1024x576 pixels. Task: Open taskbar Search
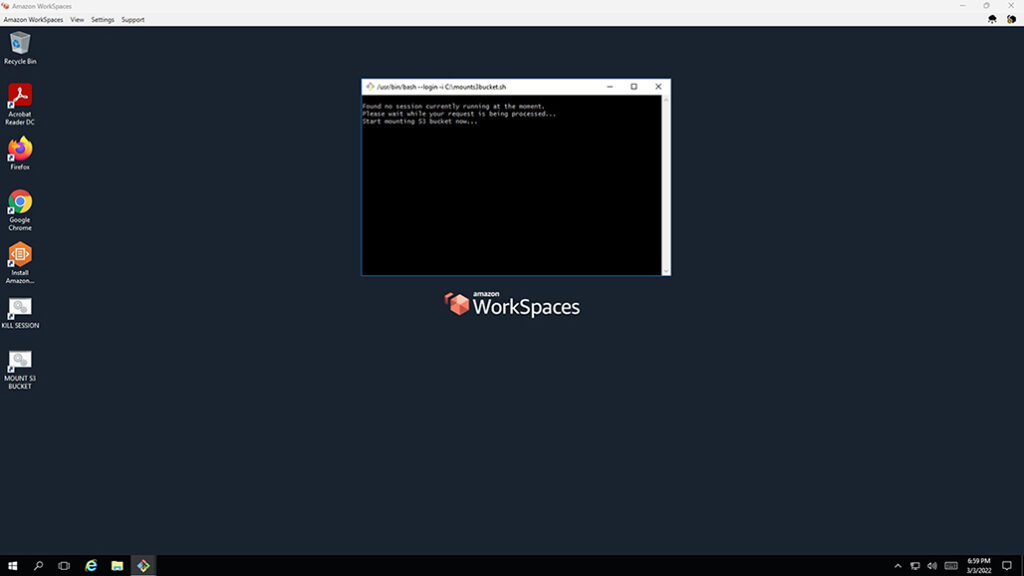[39, 566]
